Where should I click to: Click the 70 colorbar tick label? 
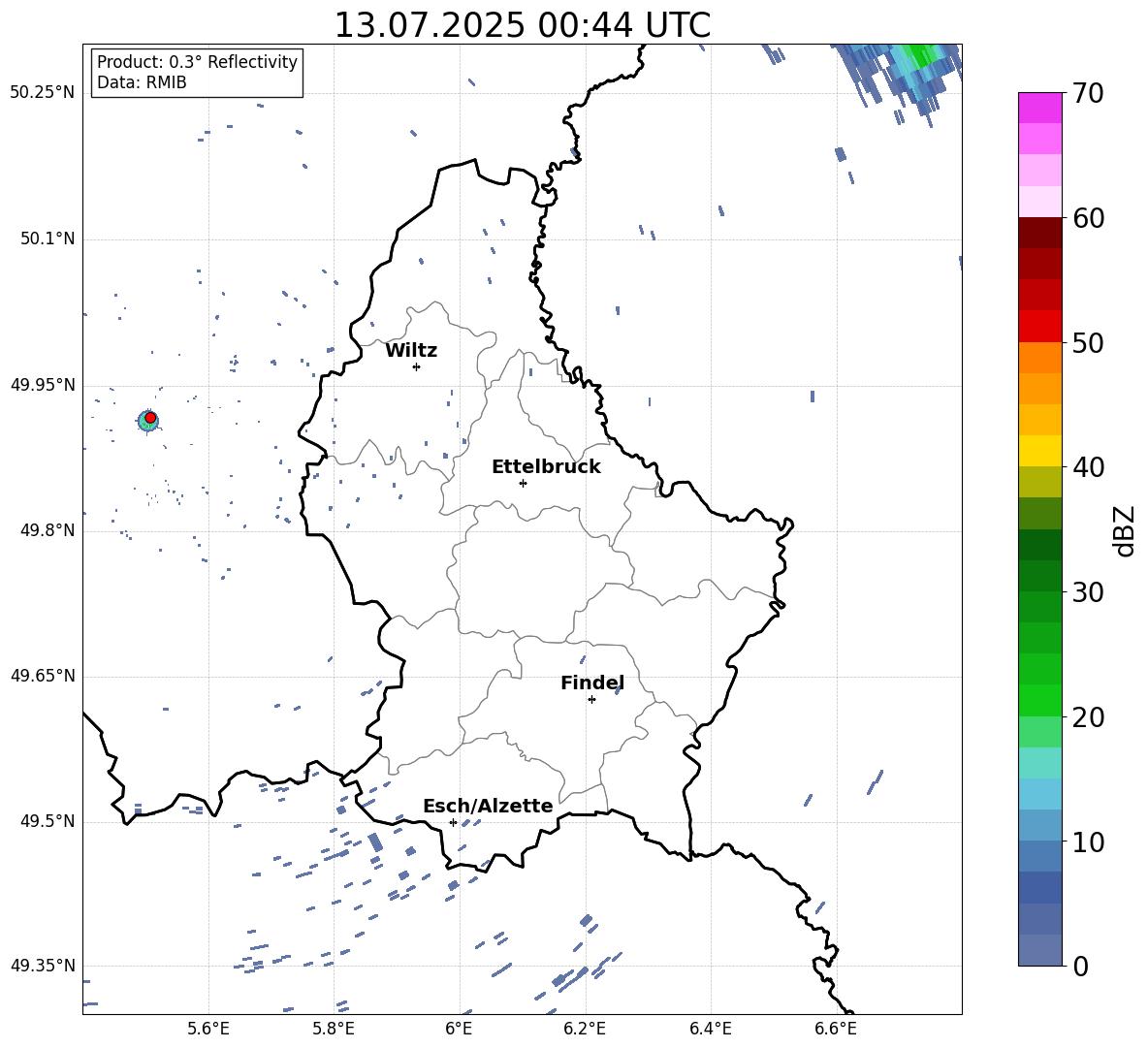point(1088,94)
